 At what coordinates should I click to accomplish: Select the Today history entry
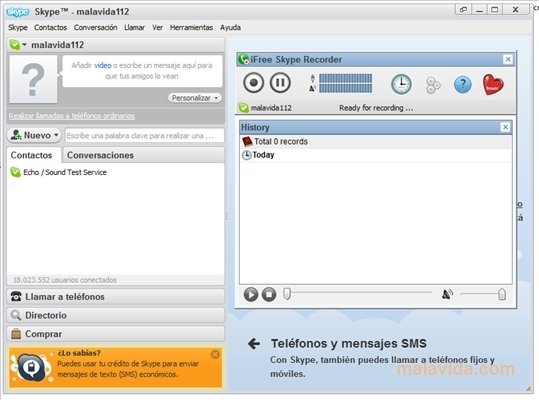[376, 155]
